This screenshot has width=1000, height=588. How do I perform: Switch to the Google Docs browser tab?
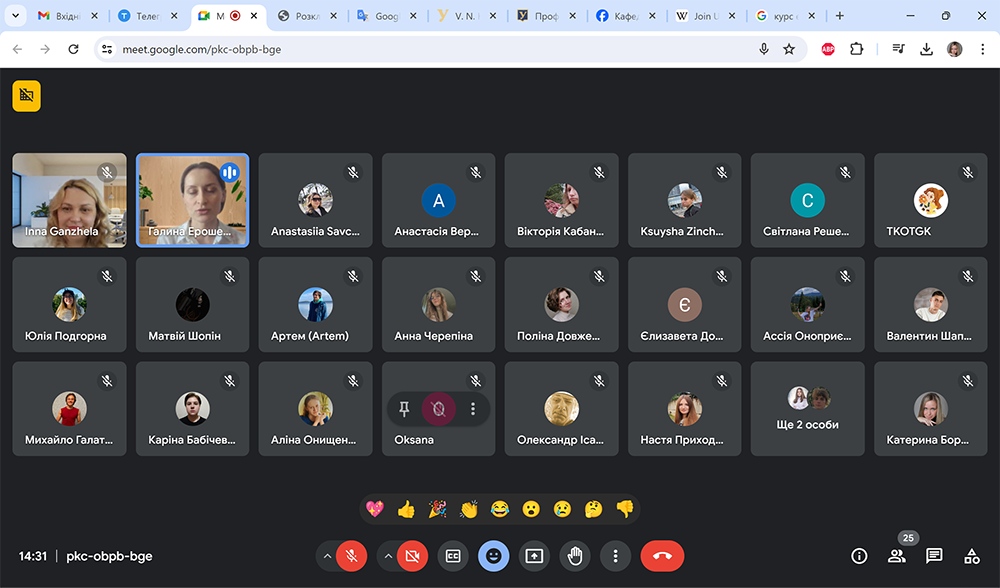(x=385, y=16)
